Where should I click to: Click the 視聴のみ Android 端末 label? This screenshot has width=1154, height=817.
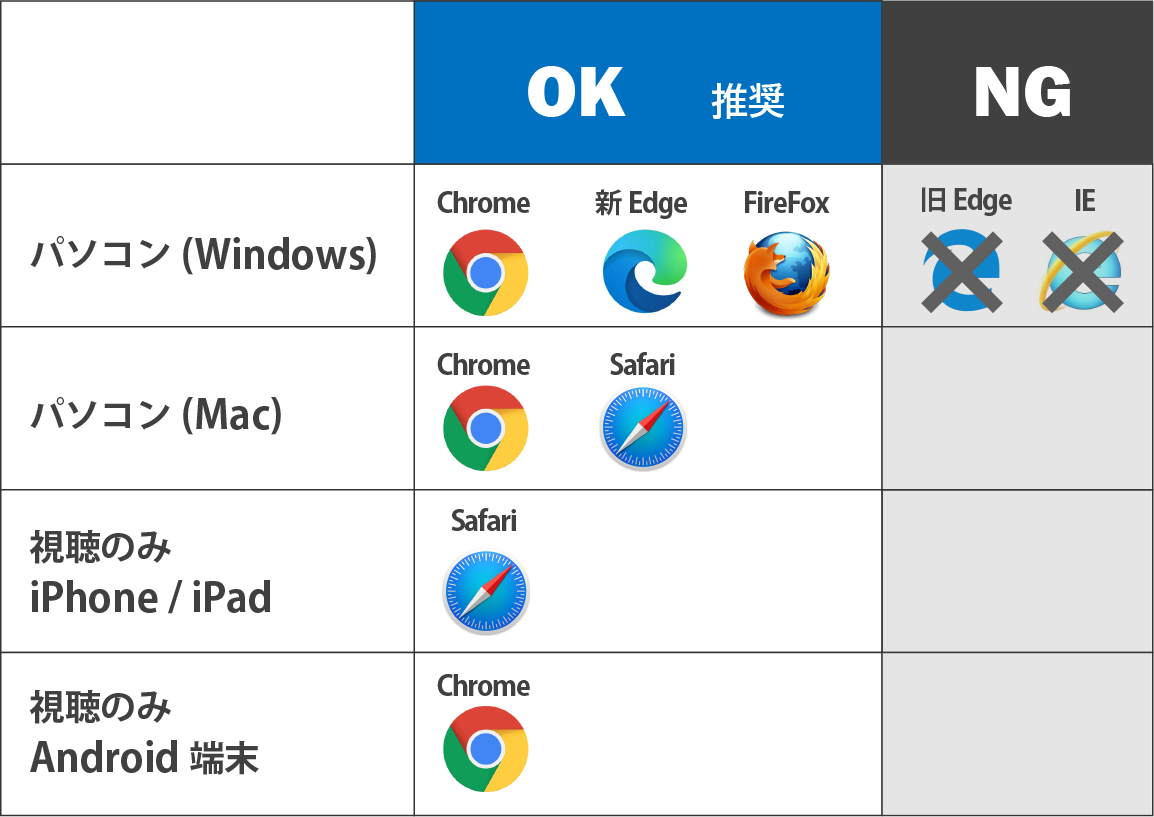click(144, 733)
